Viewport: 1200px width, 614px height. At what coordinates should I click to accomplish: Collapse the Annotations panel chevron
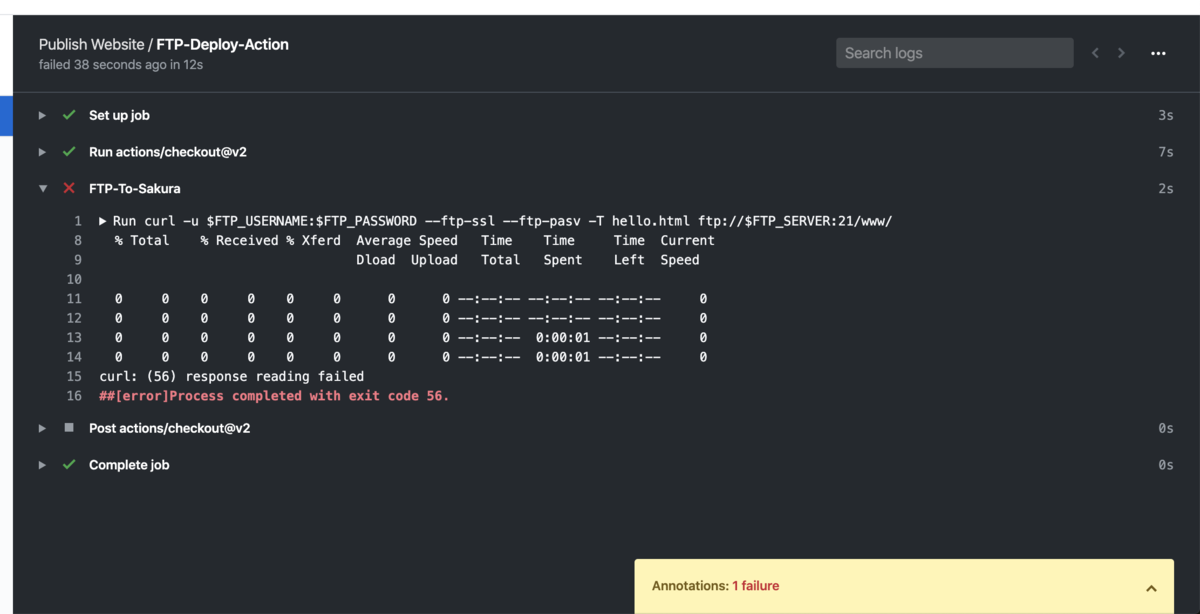click(1151, 588)
